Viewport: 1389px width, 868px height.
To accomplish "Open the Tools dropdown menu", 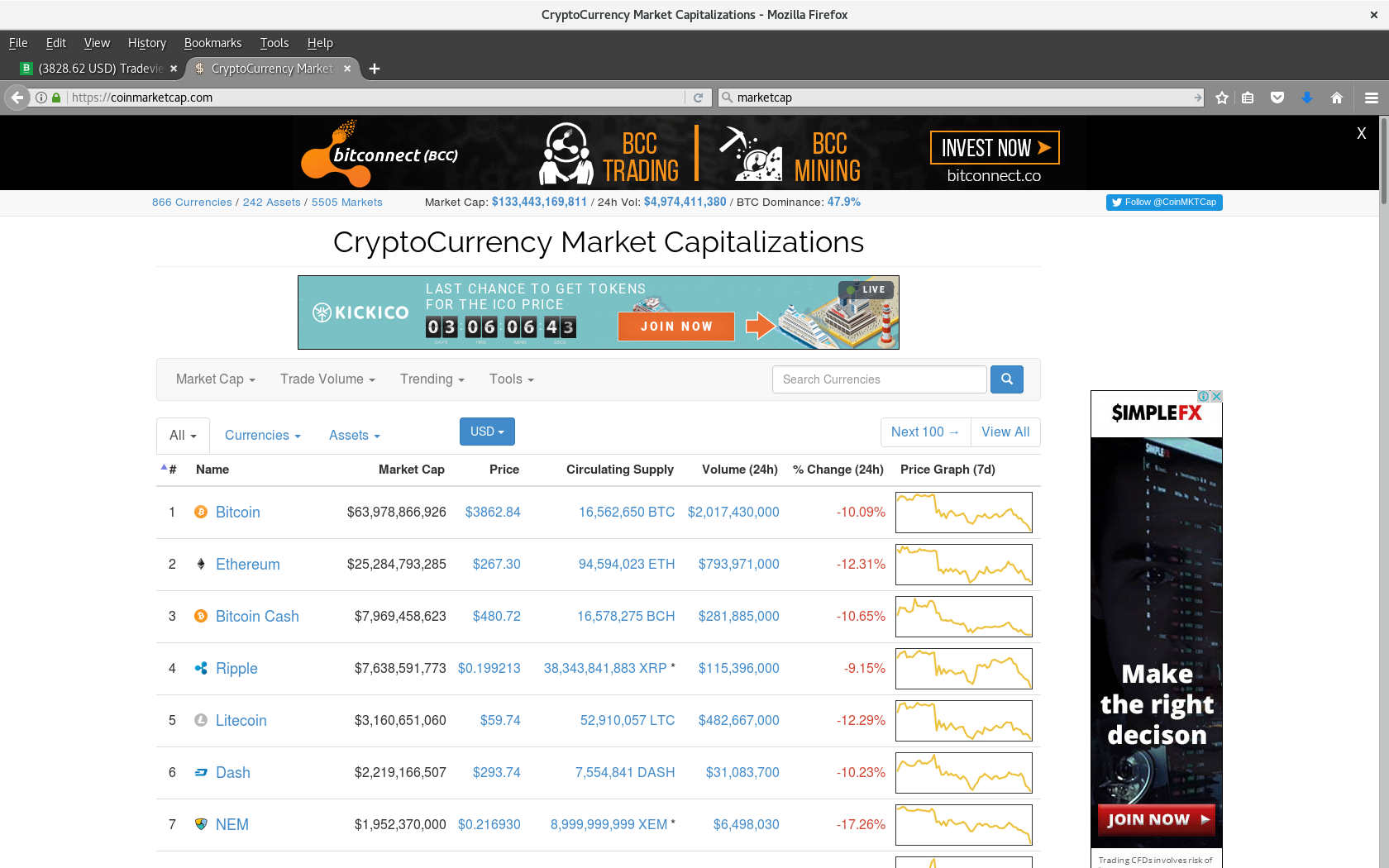I will tap(512, 379).
